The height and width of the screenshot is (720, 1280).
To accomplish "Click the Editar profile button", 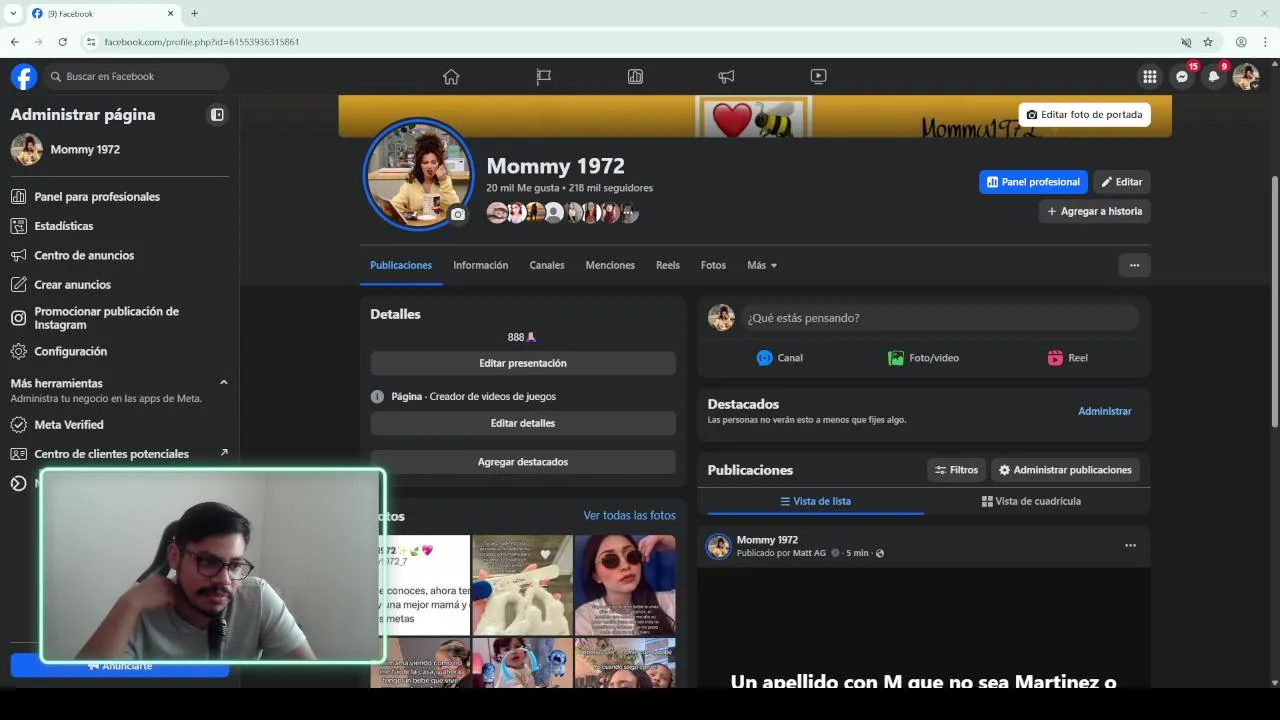I will pyautogui.click(x=1122, y=182).
